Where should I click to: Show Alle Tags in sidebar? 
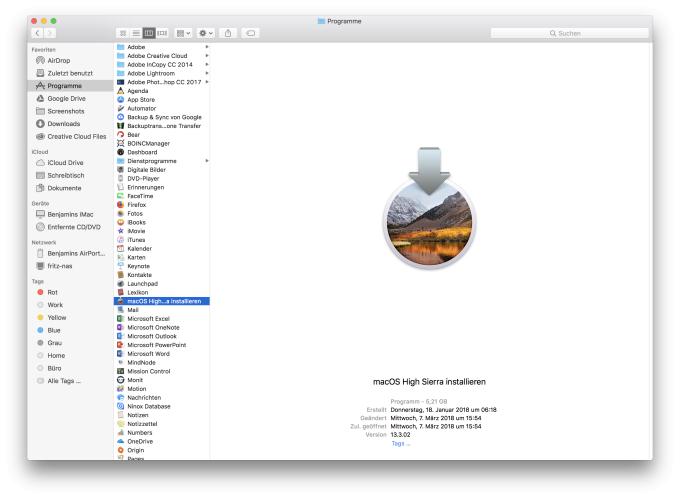[70, 381]
